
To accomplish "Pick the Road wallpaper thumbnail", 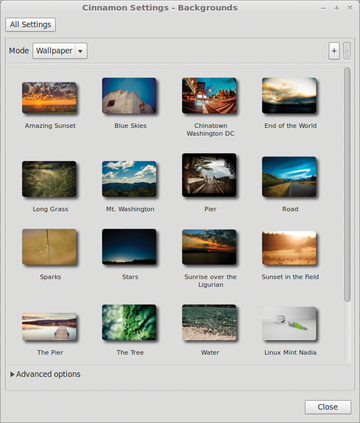I will 289,177.
